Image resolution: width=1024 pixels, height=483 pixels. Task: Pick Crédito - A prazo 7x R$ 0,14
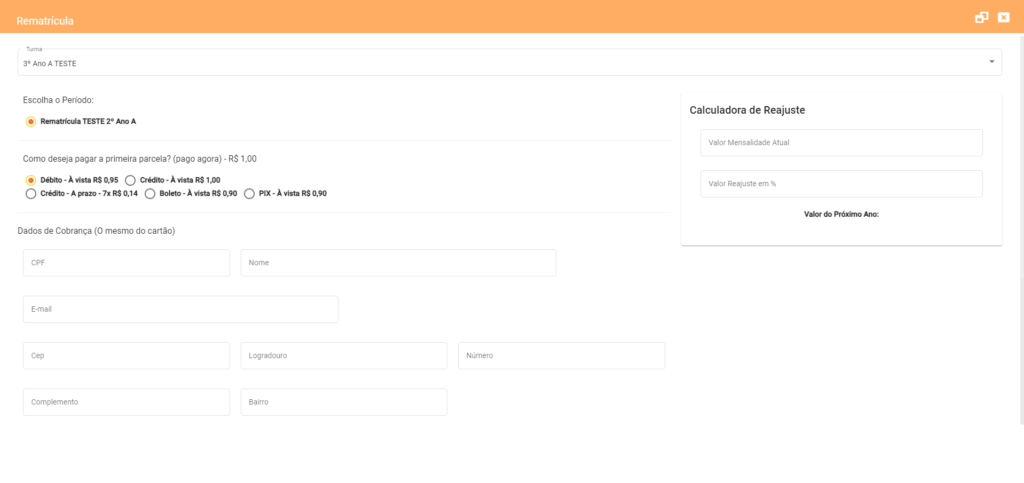(31, 194)
